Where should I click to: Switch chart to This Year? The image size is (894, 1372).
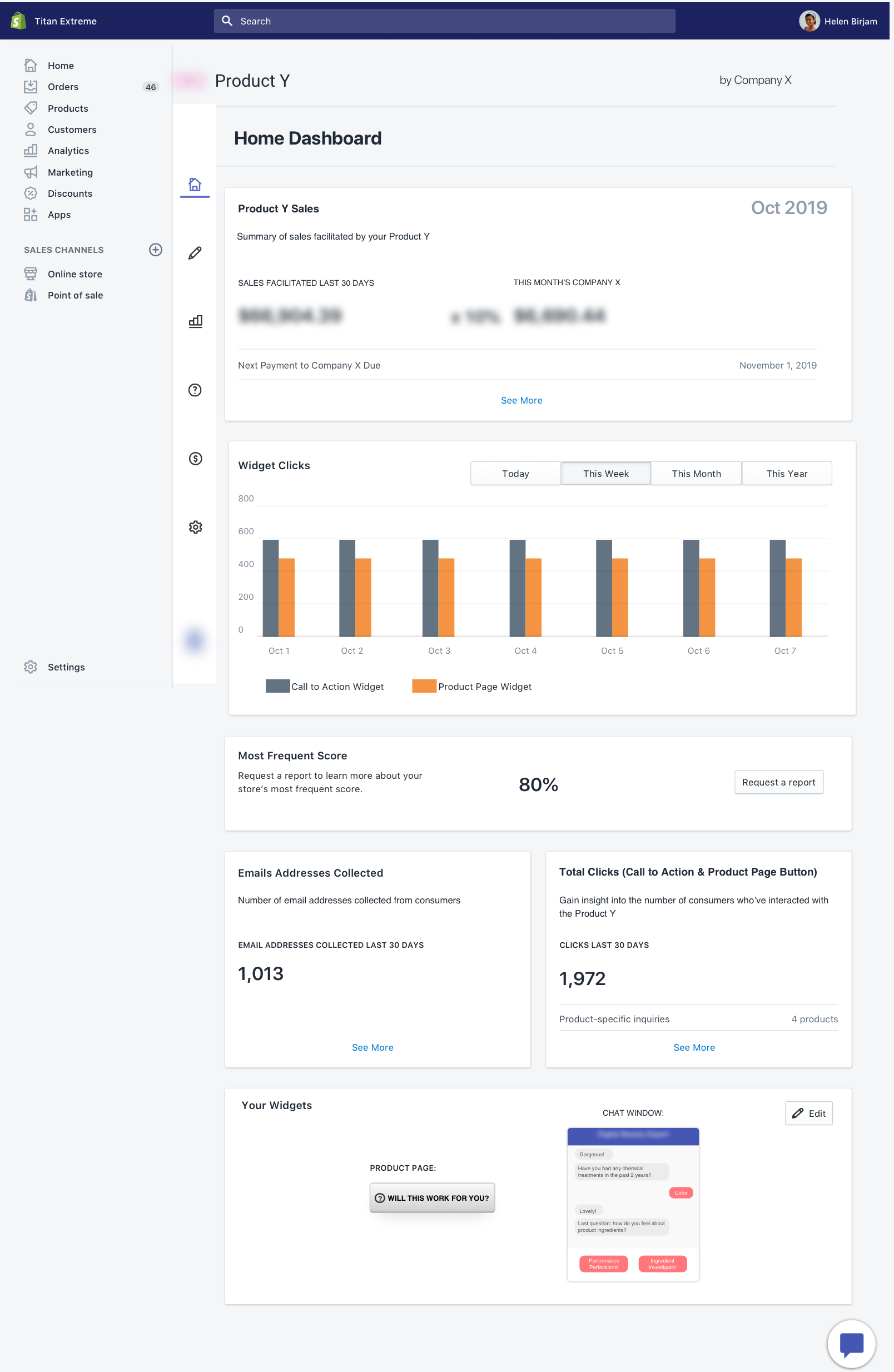[x=787, y=473]
